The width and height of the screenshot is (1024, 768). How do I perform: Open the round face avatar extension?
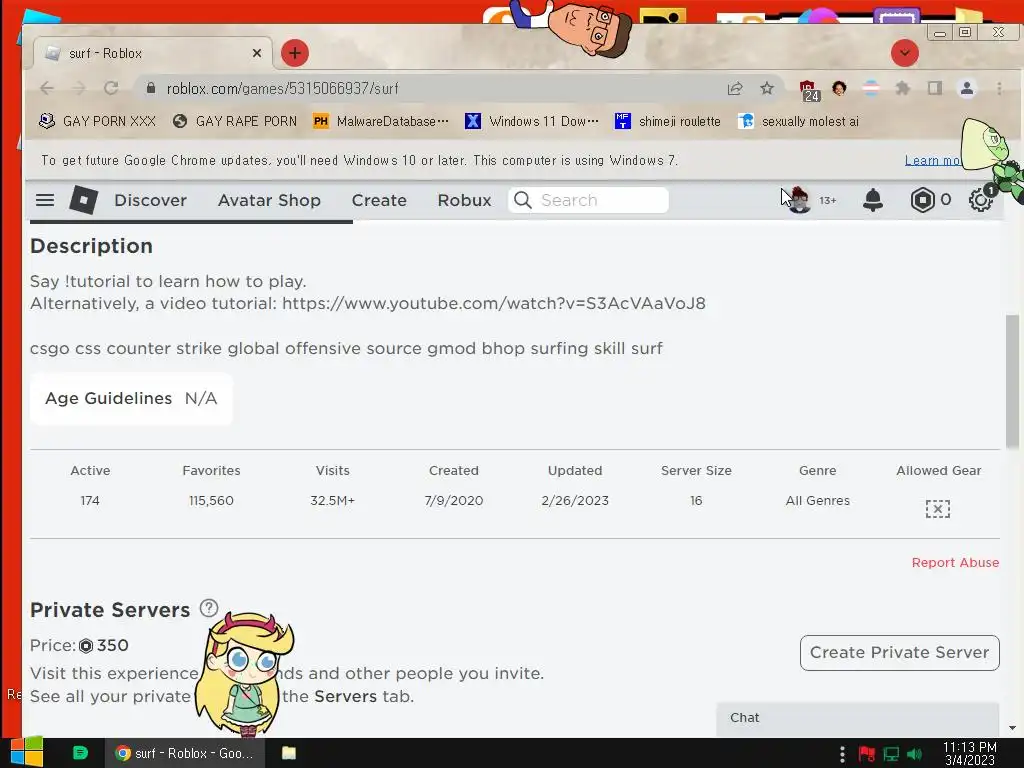pyautogui.click(x=839, y=88)
